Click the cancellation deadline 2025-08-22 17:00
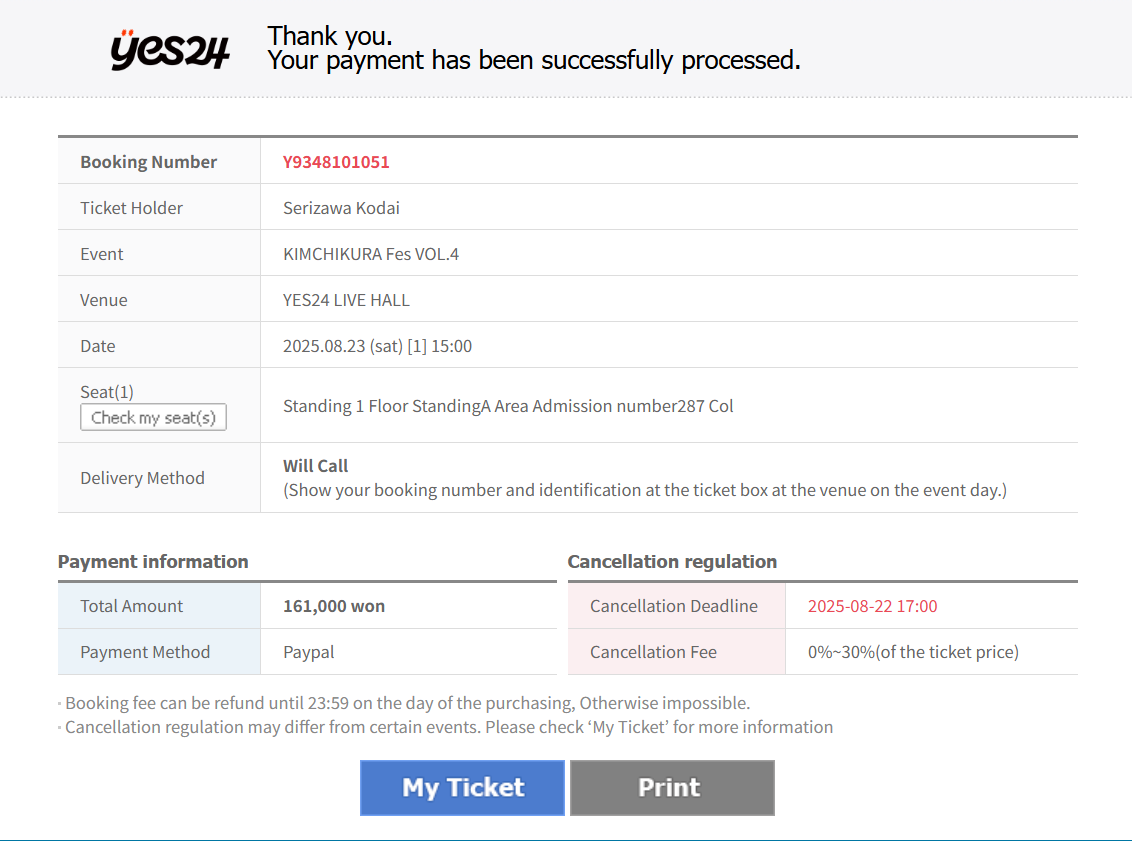Image resolution: width=1132 pixels, height=841 pixels. click(872, 606)
